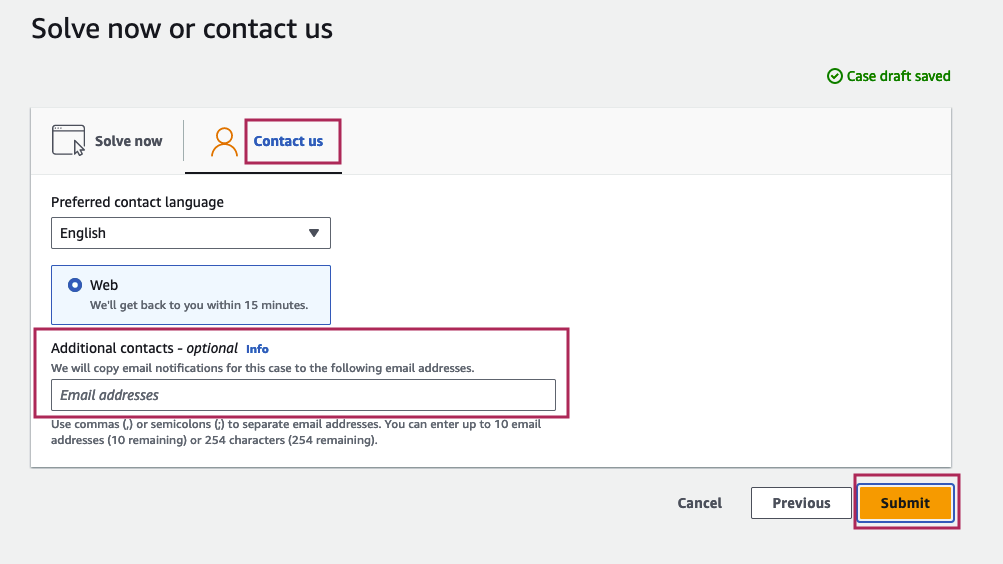Click the Additional contacts optional label

[x=145, y=349]
